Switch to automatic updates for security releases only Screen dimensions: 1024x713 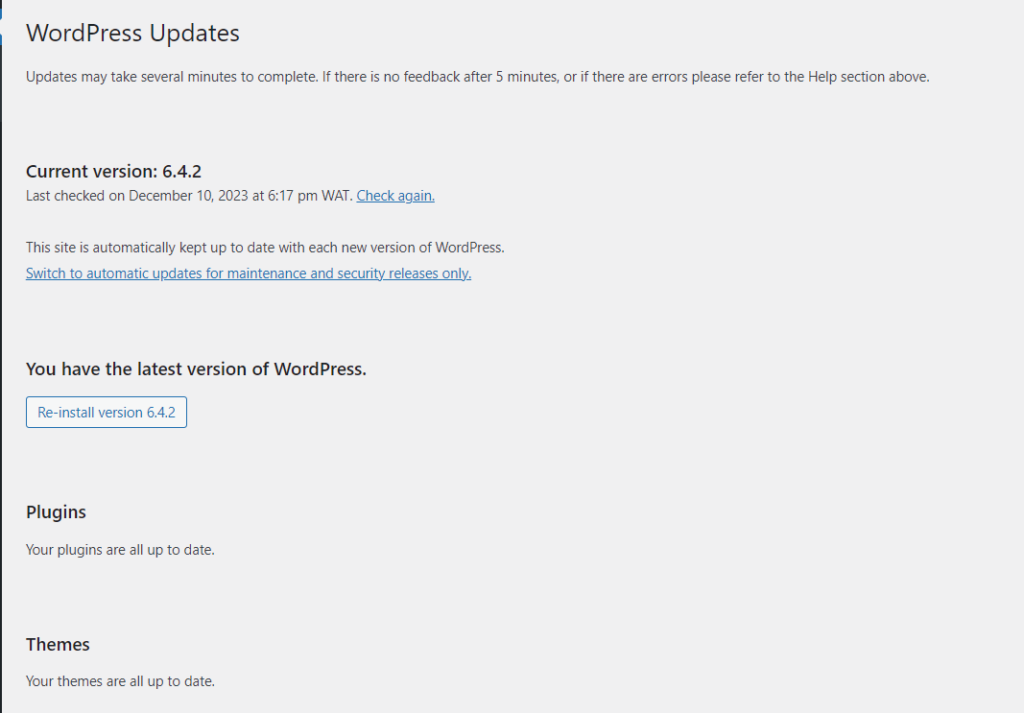click(248, 273)
